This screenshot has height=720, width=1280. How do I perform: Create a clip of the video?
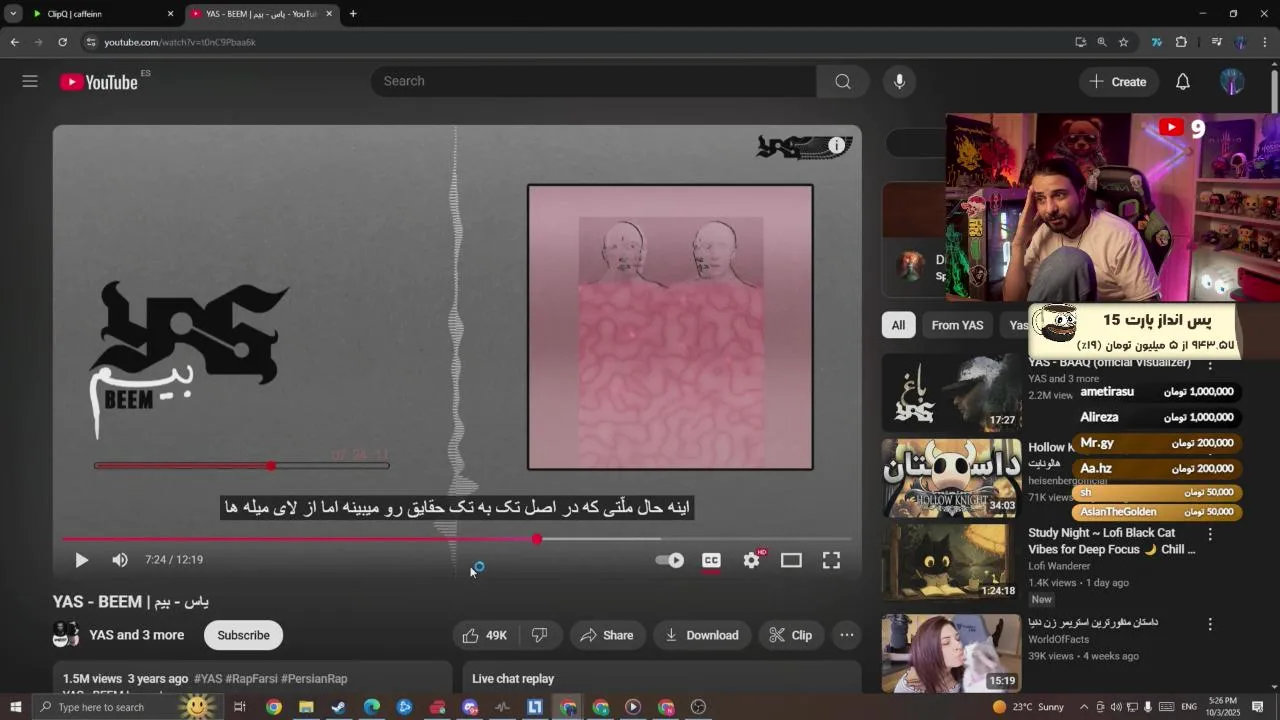coord(791,635)
